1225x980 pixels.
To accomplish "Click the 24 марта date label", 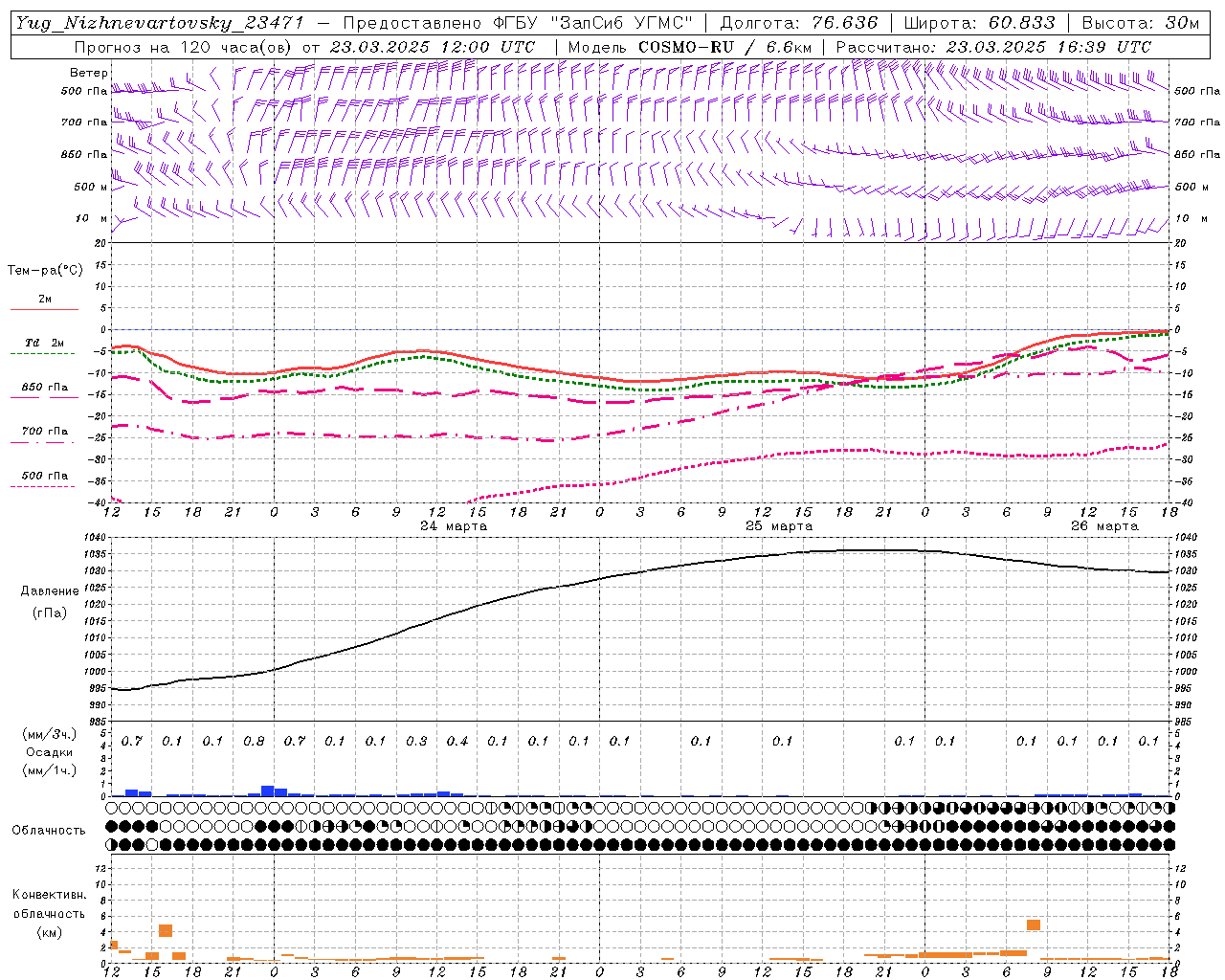I will click(x=453, y=526).
